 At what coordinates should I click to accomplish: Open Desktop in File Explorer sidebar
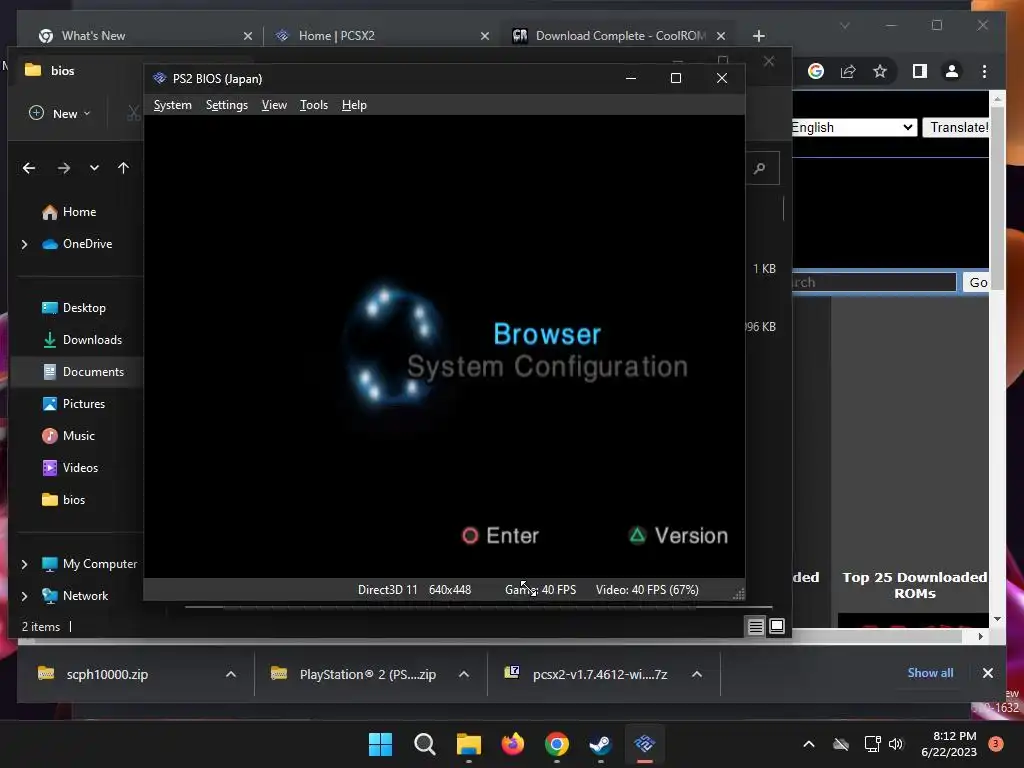[x=78, y=308]
